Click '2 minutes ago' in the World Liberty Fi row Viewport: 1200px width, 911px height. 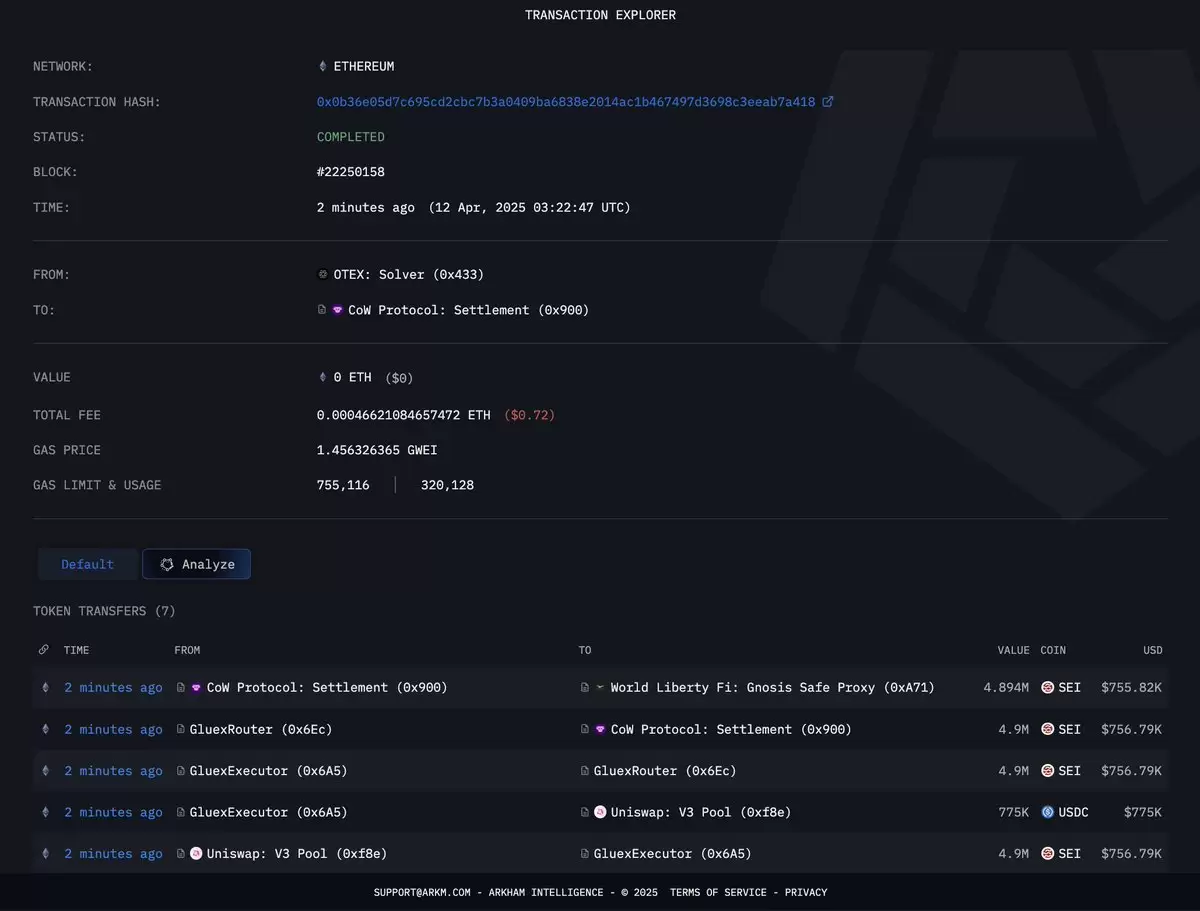tap(113, 688)
